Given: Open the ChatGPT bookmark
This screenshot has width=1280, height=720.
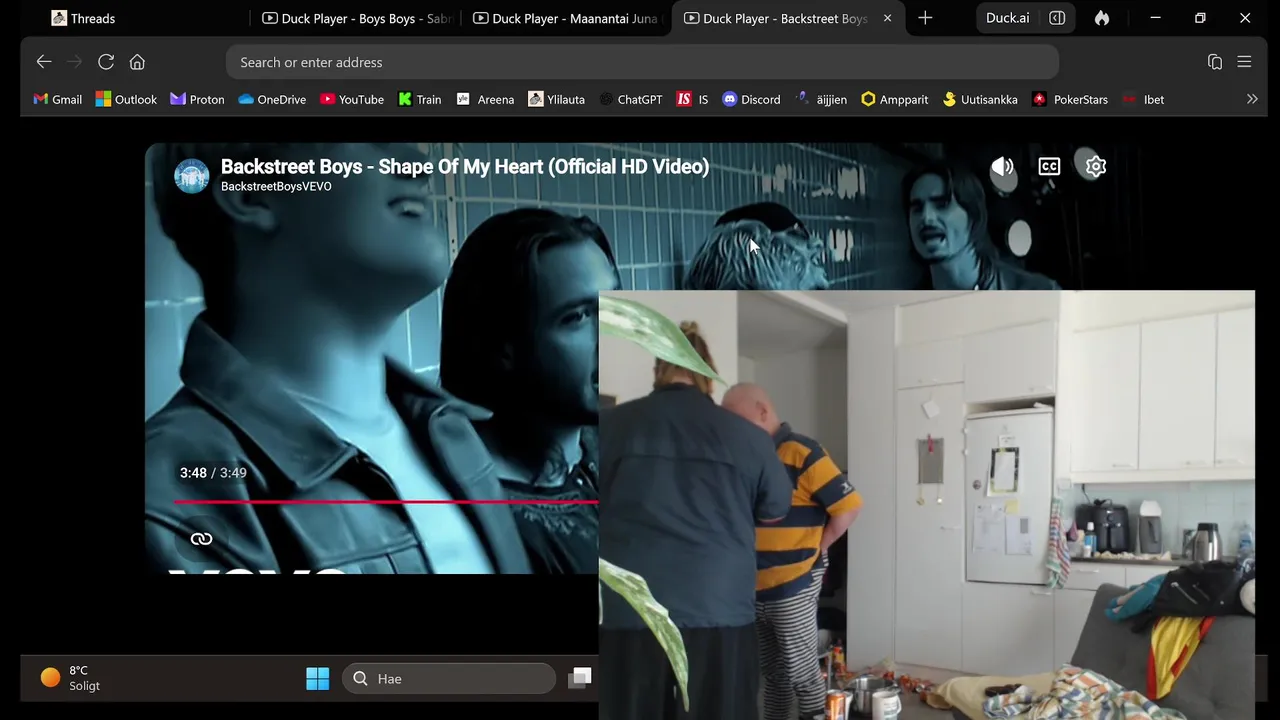Looking at the screenshot, I should tap(630, 99).
